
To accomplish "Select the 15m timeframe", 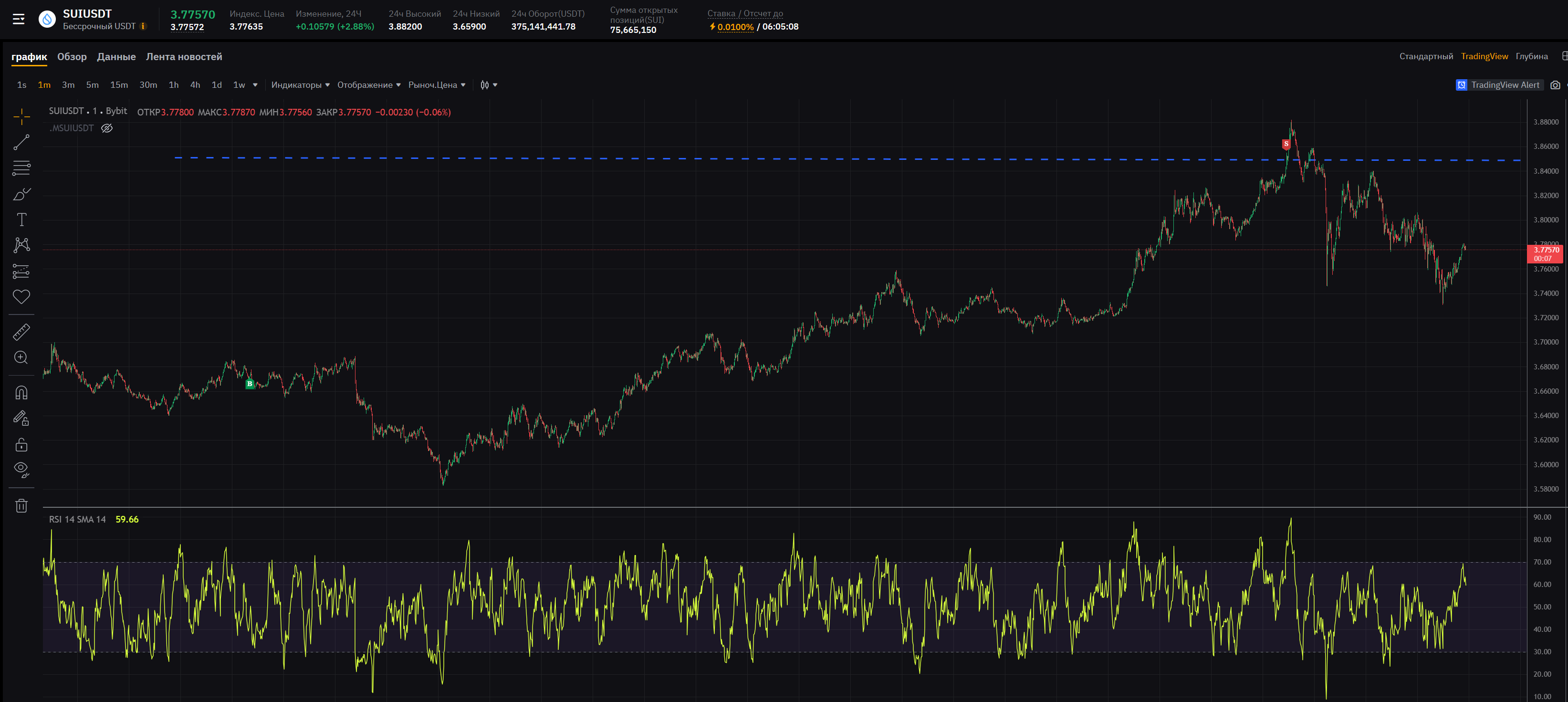I will pos(119,85).
